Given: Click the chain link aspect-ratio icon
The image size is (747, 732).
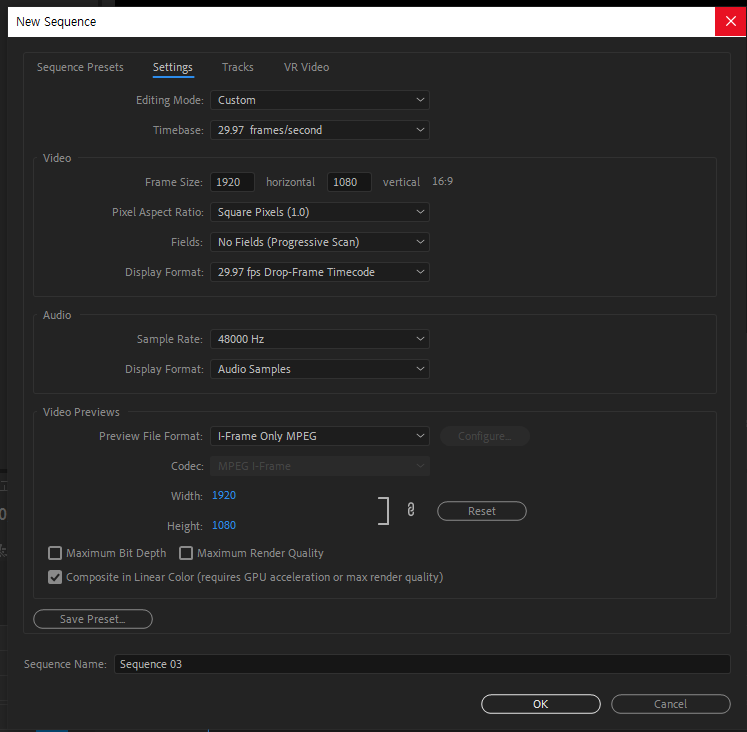Looking at the screenshot, I should pyautogui.click(x=411, y=510).
